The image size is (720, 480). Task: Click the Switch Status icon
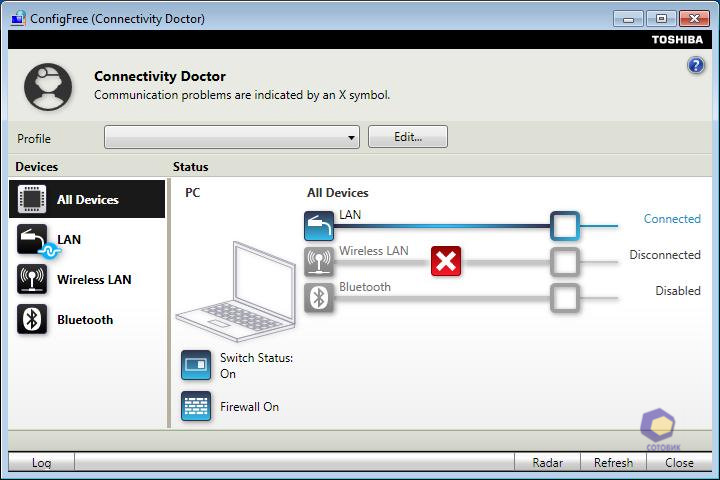click(x=196, y=365)
